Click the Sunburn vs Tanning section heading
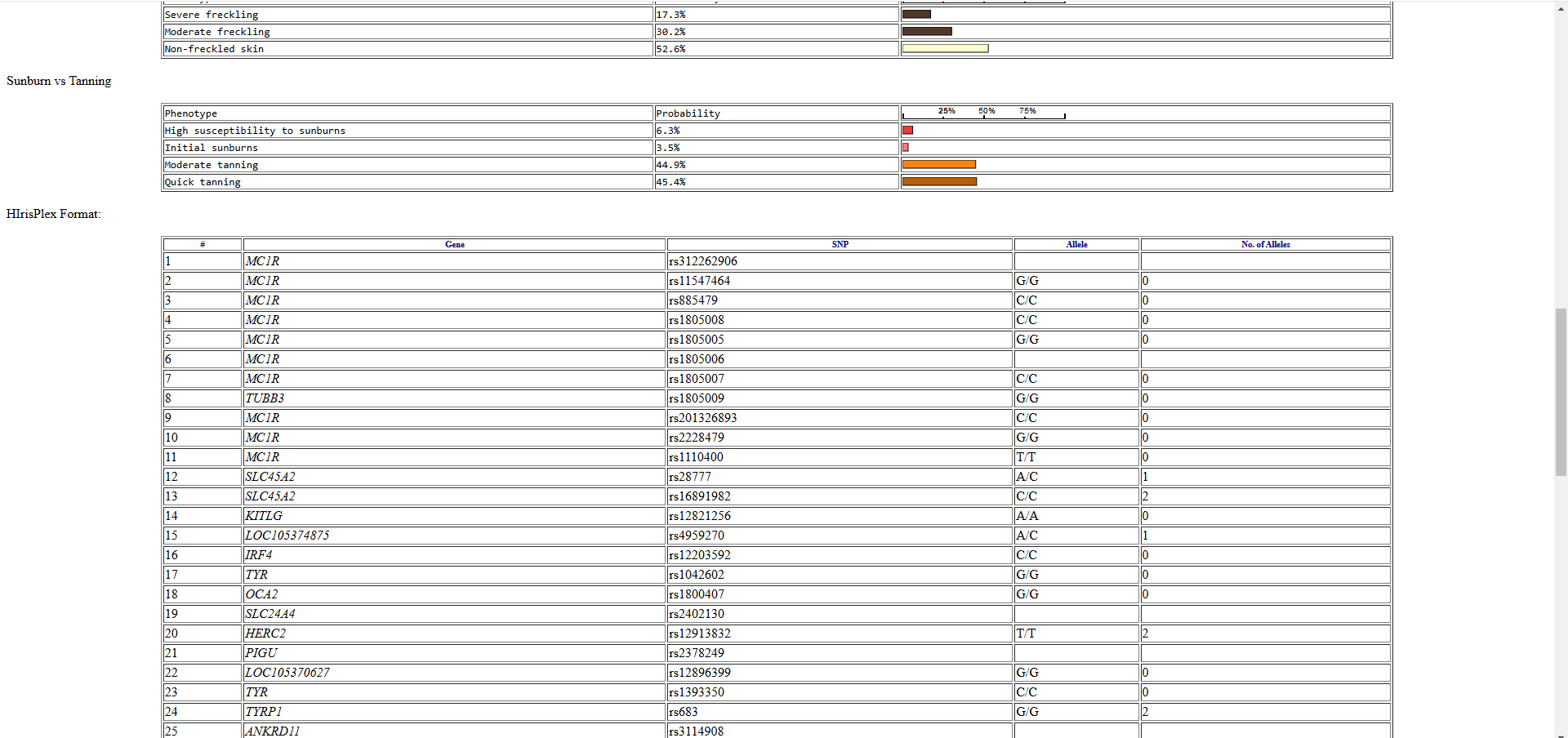This screenshot has width=1568, height=738. 58,81
